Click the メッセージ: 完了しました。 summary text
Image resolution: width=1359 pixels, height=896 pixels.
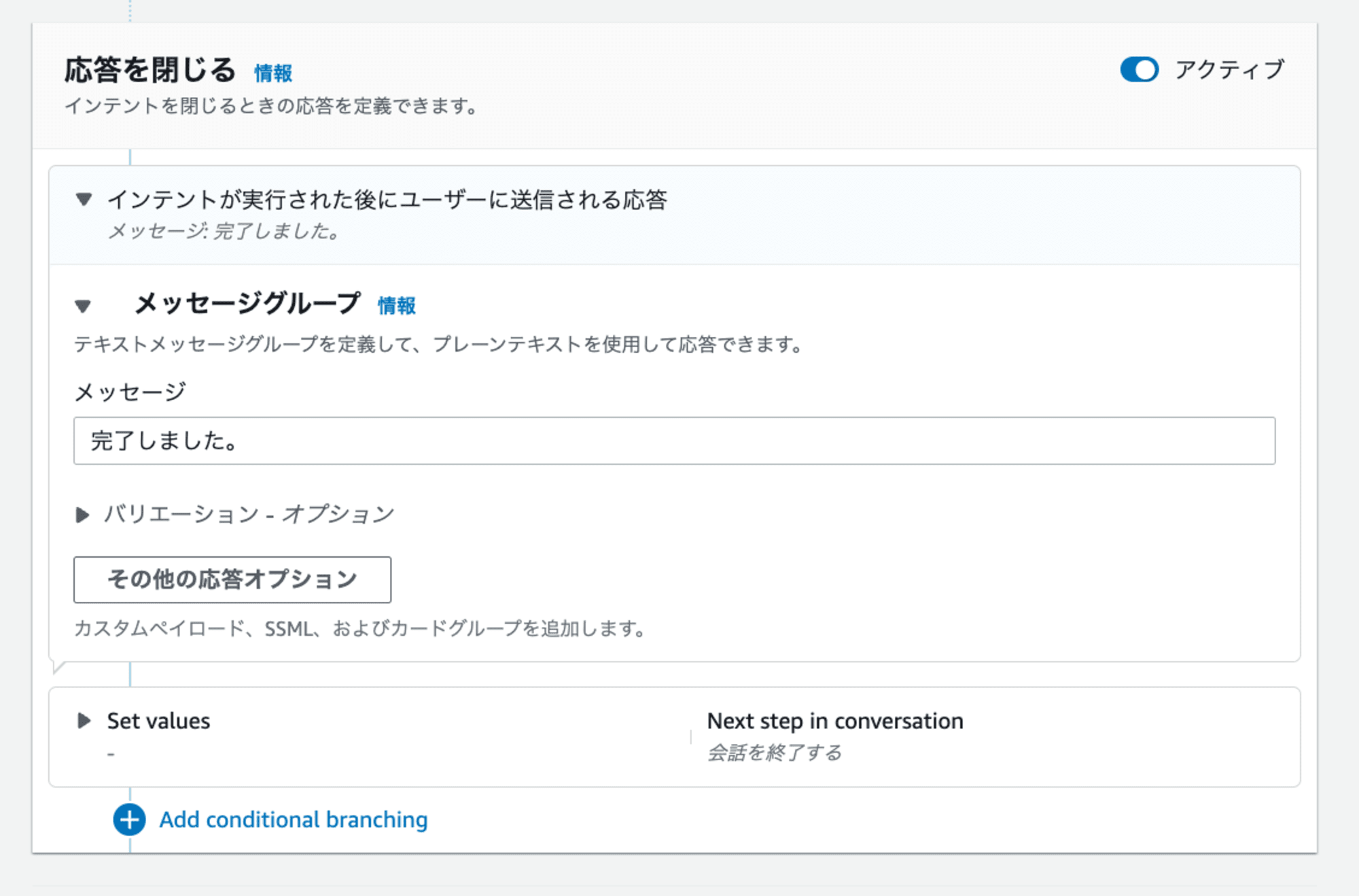point(224,232)
